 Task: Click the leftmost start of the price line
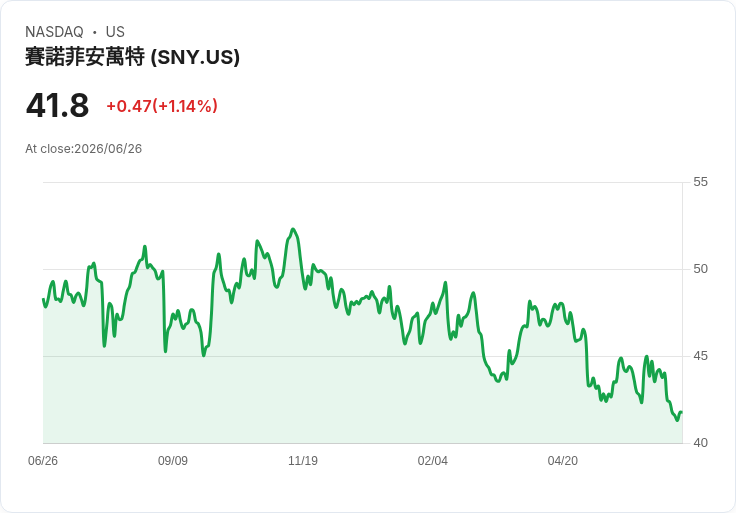[43, 299]
